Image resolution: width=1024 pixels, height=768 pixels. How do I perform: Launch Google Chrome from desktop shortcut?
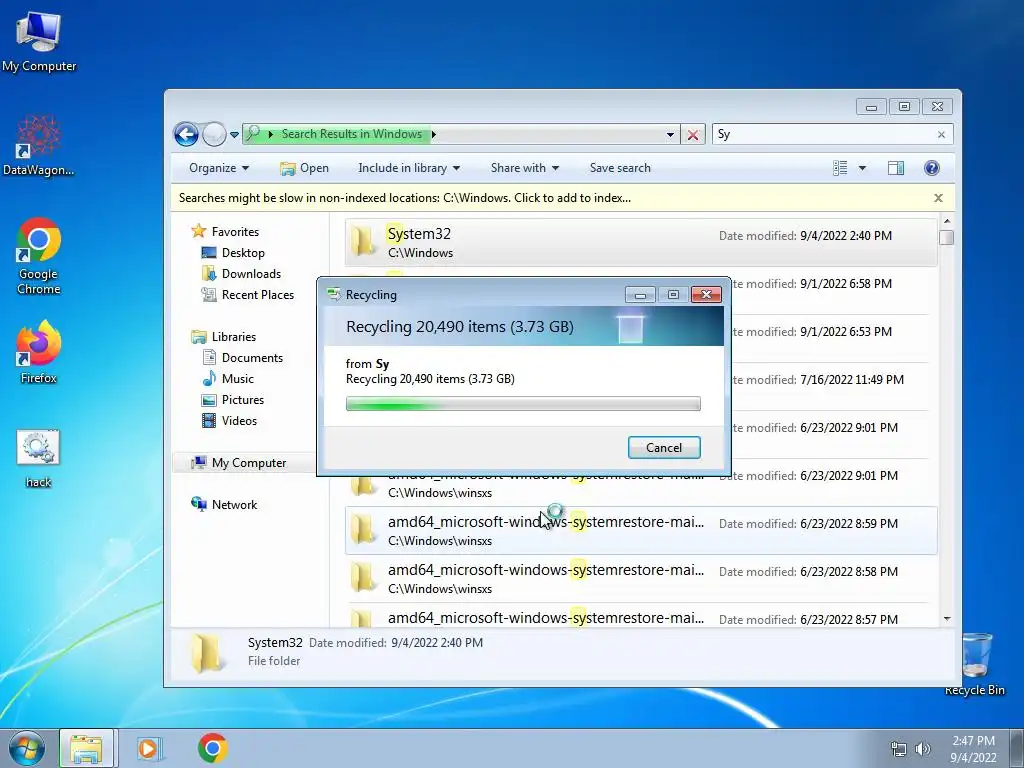tap(39, 256)
